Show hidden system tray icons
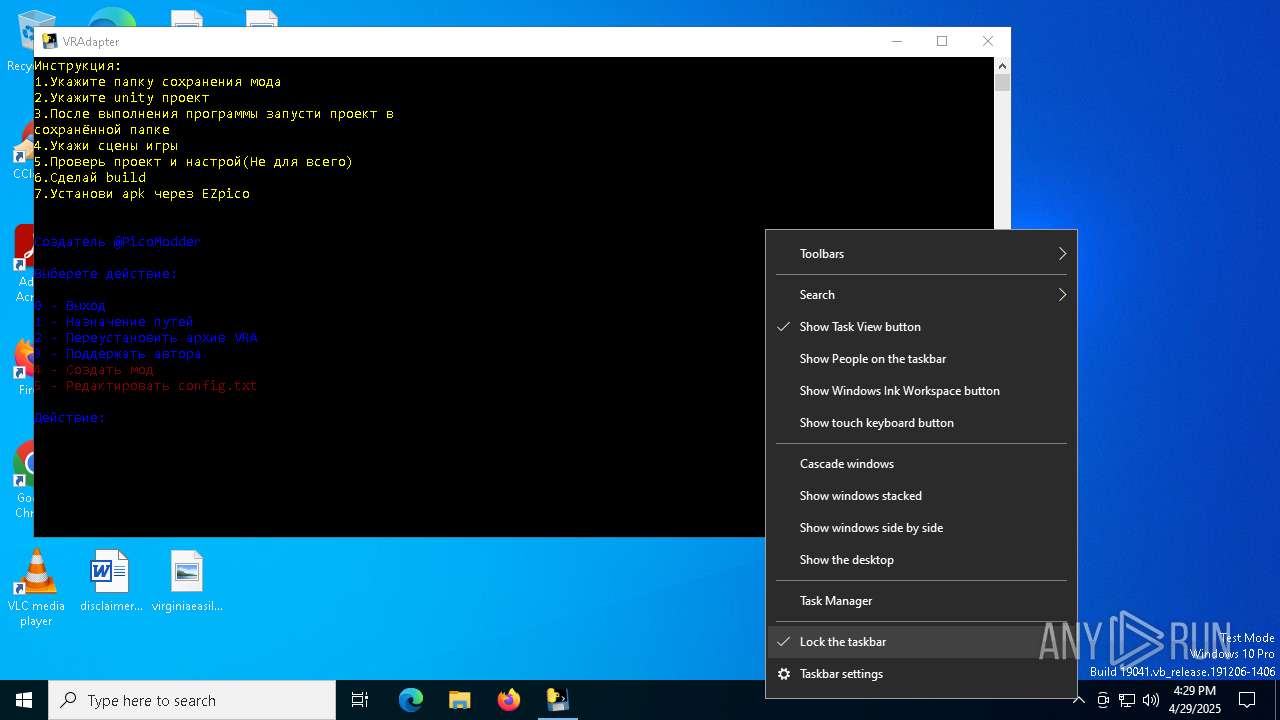Viewport: 1280px width, 720px height. [1078, 700]
